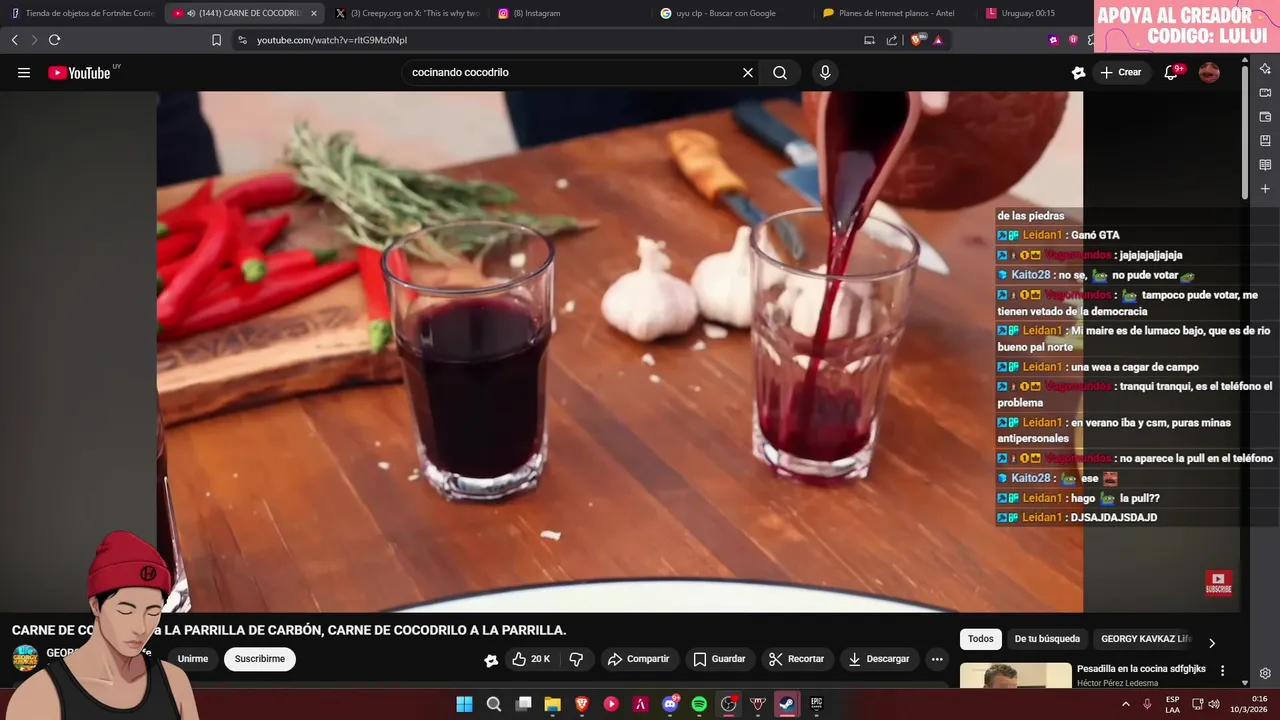This screenshot has width=1280, height=720.
Task: Clear the search text with the X
Action: tap(747, 72)
